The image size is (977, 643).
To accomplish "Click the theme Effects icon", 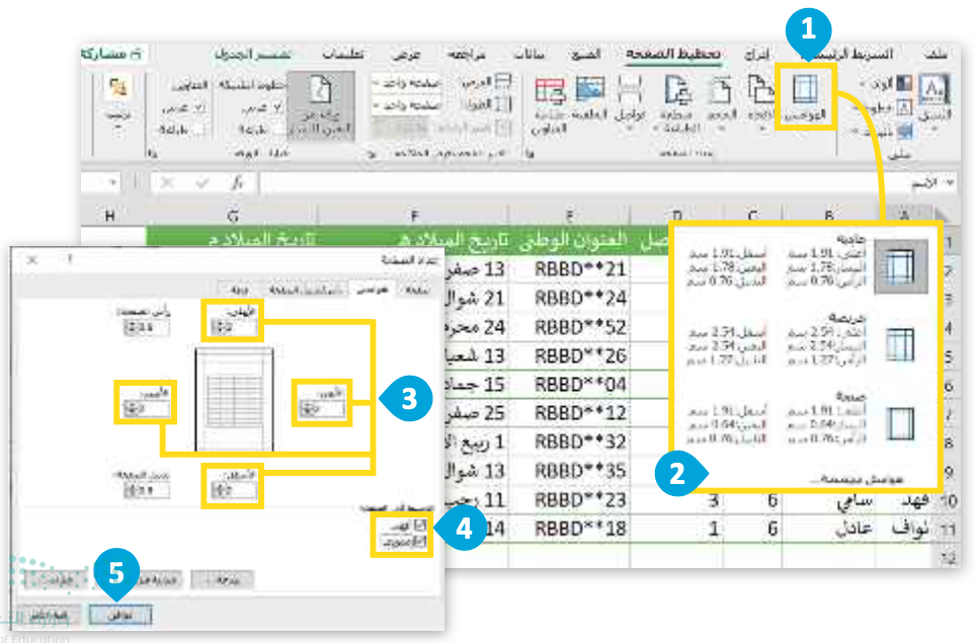I will click(x=904, y=131).
